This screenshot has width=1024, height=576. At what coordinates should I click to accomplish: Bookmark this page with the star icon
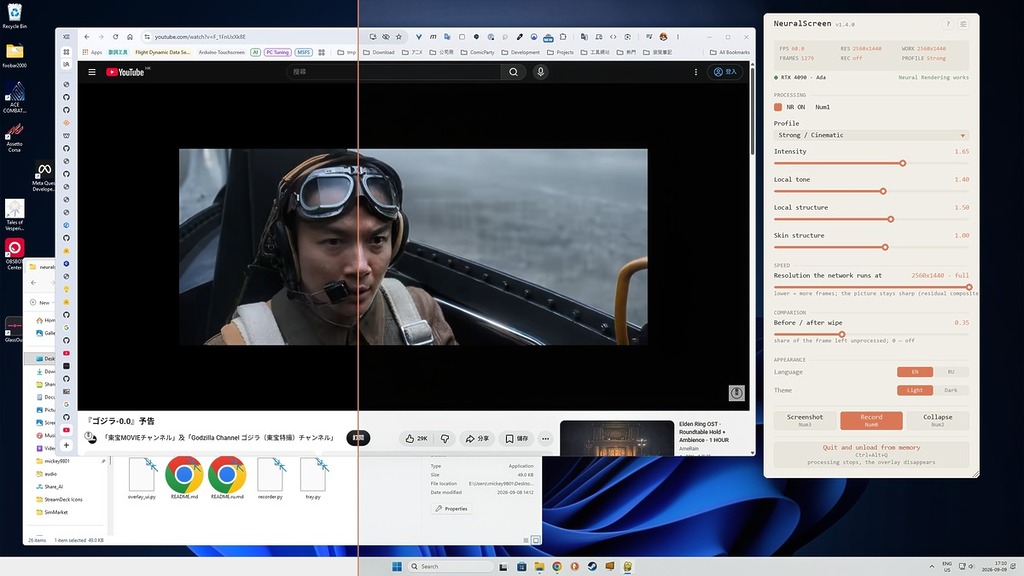[399, 37]
